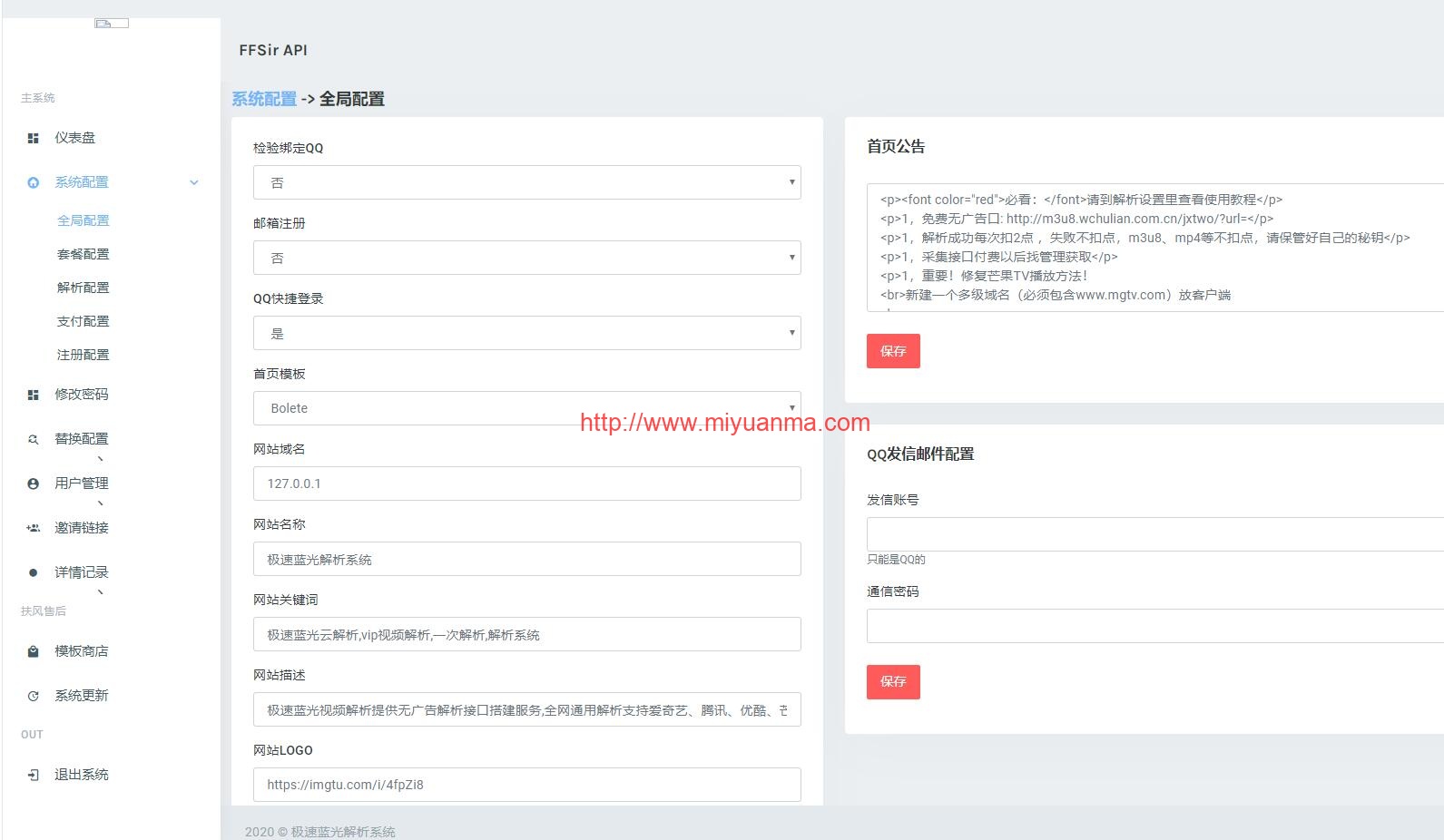Click the 网站域名 input field

[527, 483]
